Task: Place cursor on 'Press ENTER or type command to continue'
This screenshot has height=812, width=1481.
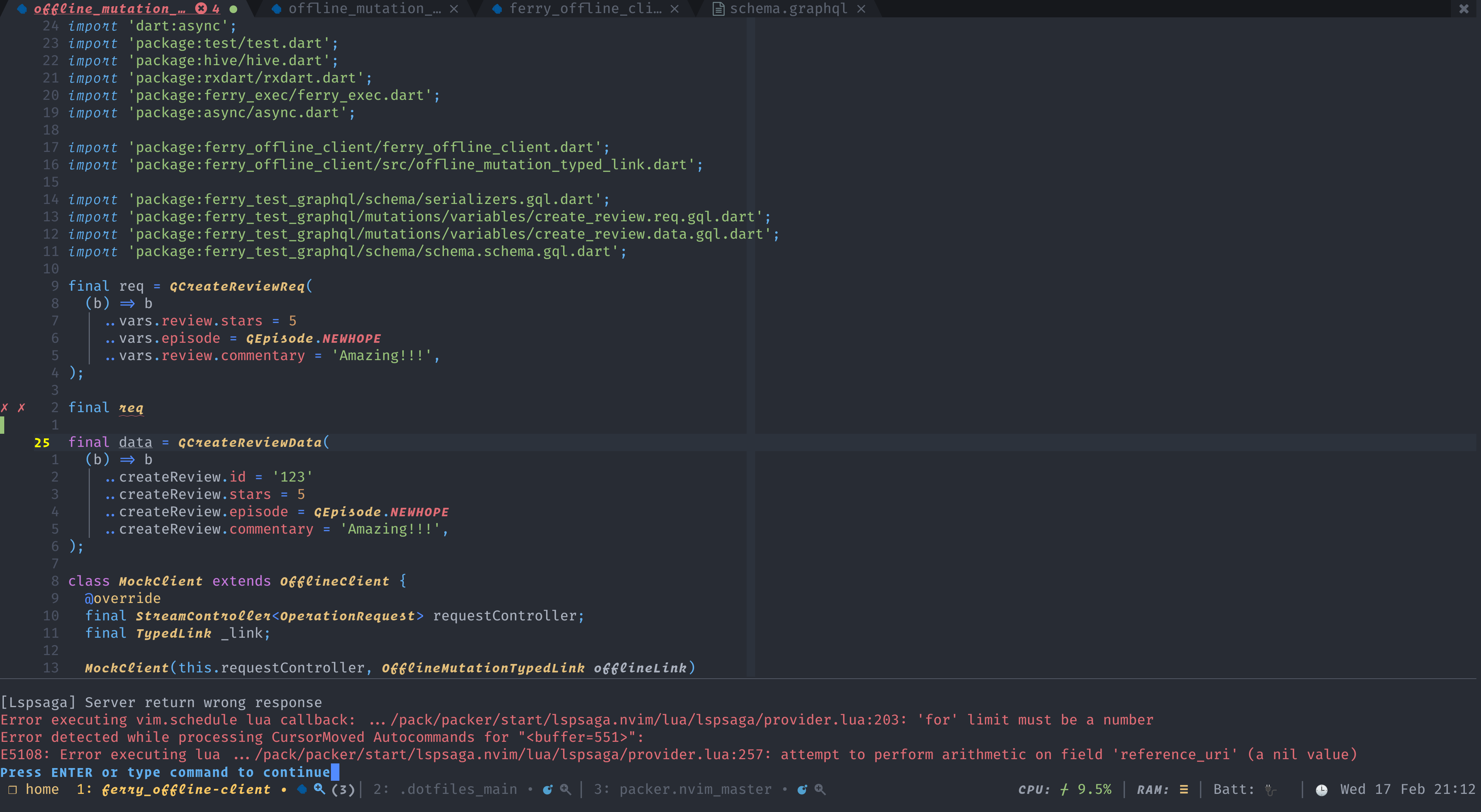Action: coord(165,772)
